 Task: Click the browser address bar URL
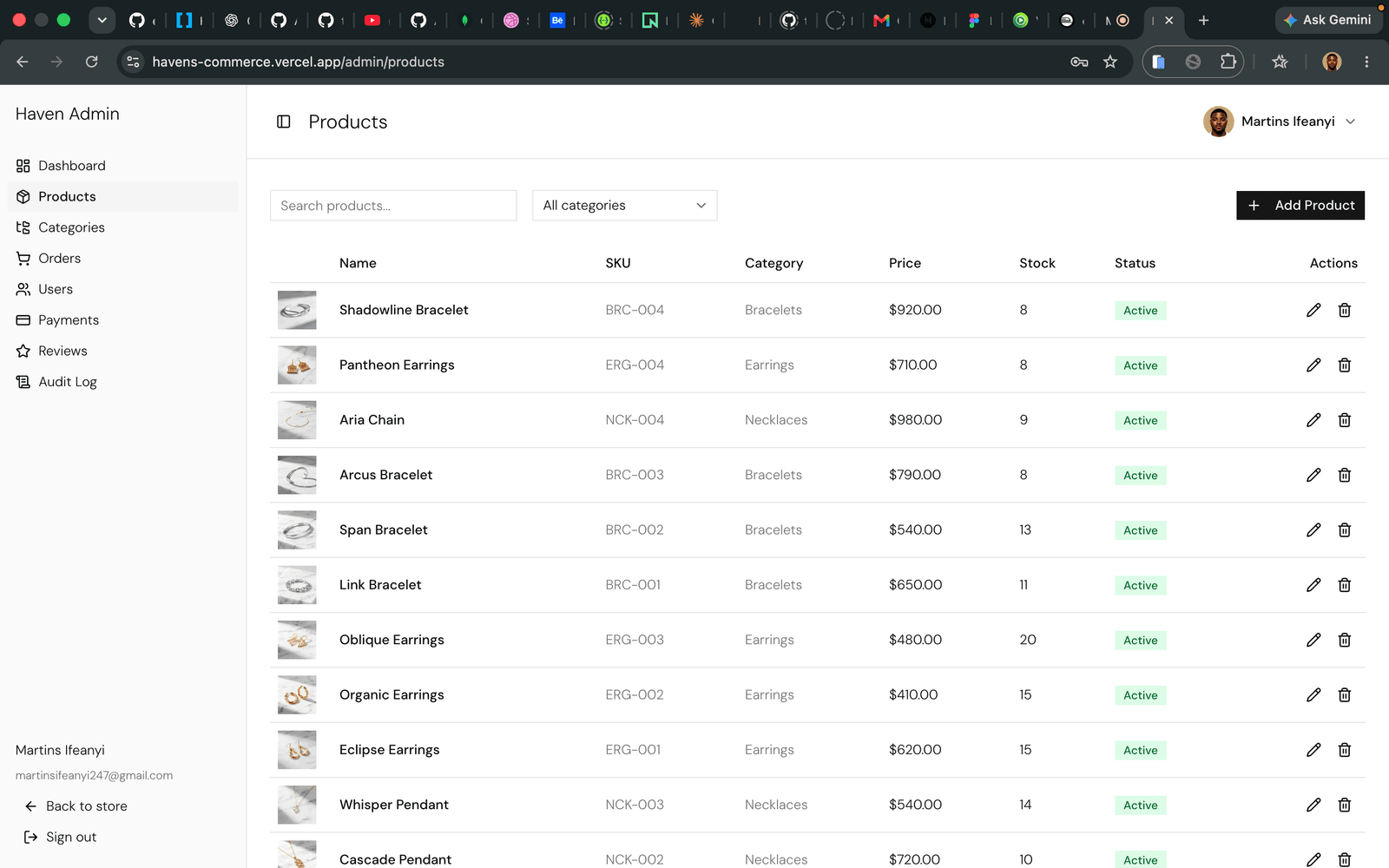298,62
